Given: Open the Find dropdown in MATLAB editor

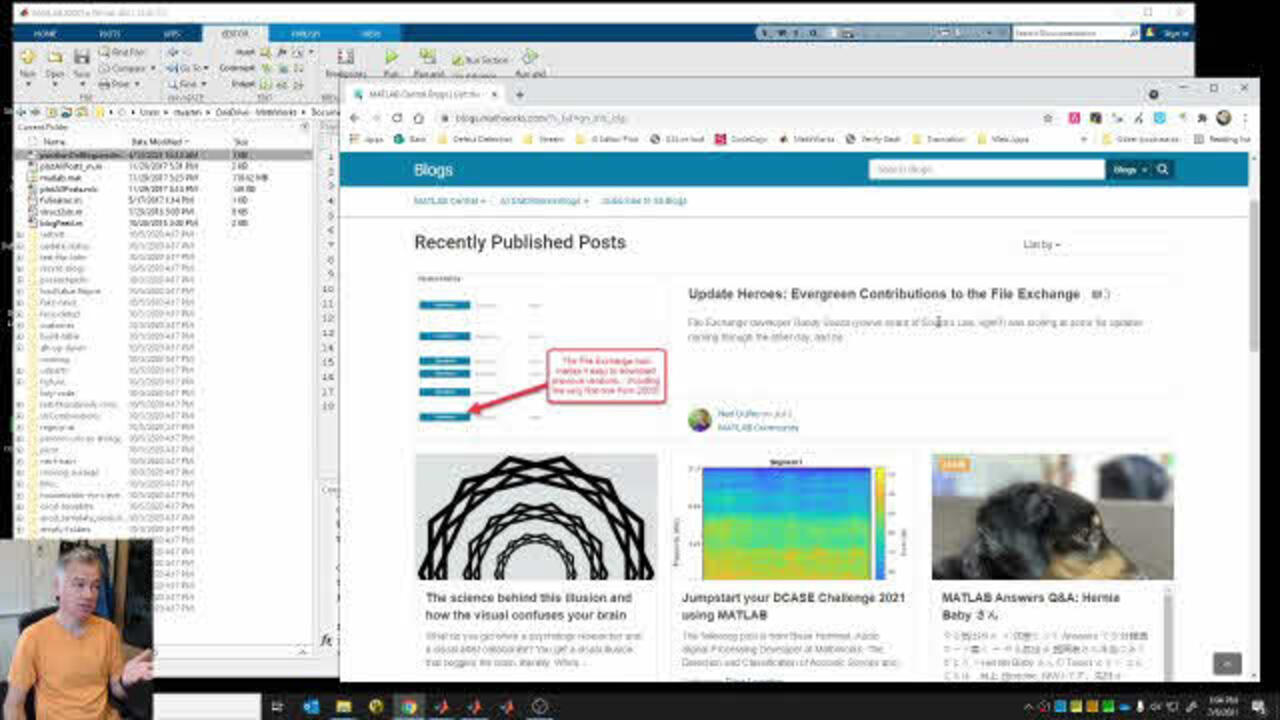Looking at the screenshot, I should coord(186,84).
